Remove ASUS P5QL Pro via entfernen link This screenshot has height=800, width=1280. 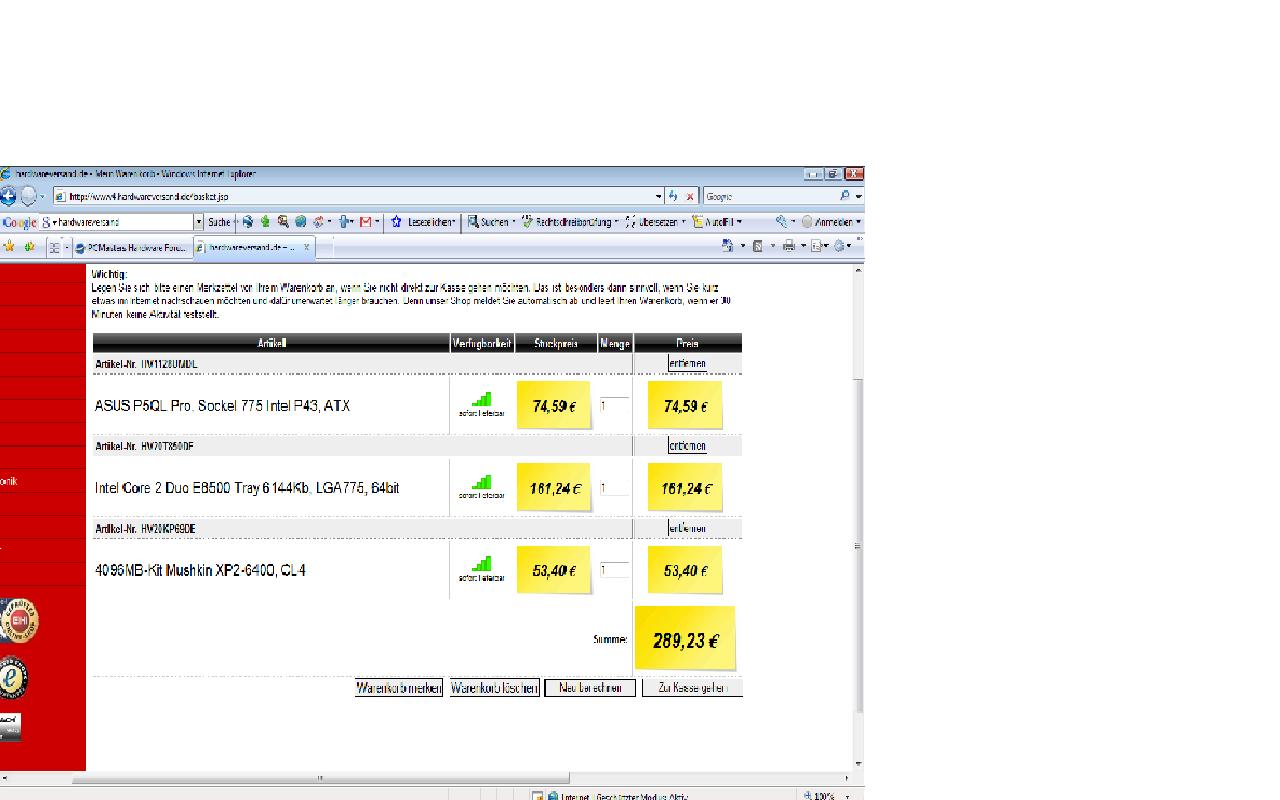[x=687, y=364]
